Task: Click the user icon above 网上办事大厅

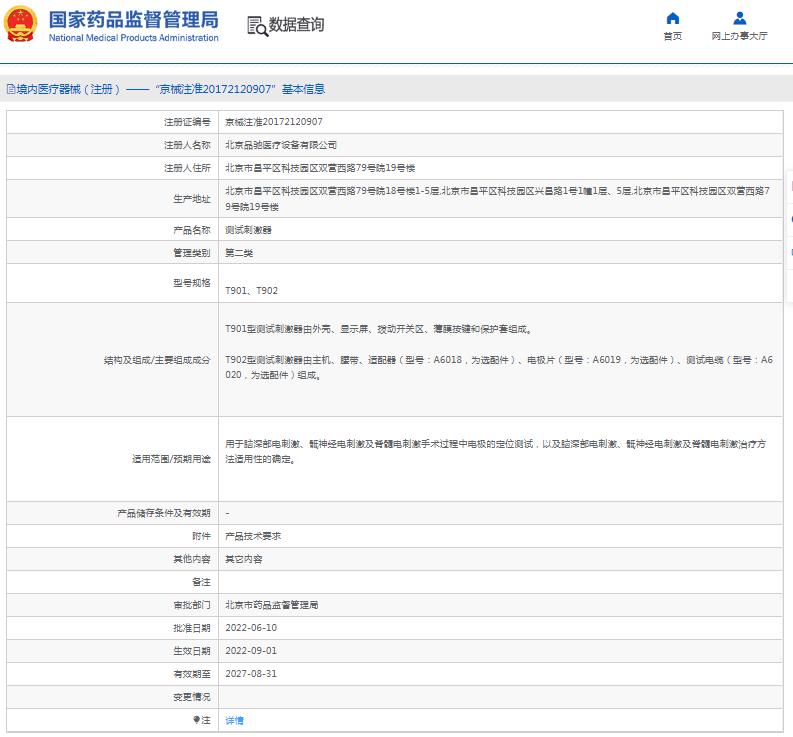Action: (x=739, y=18)
